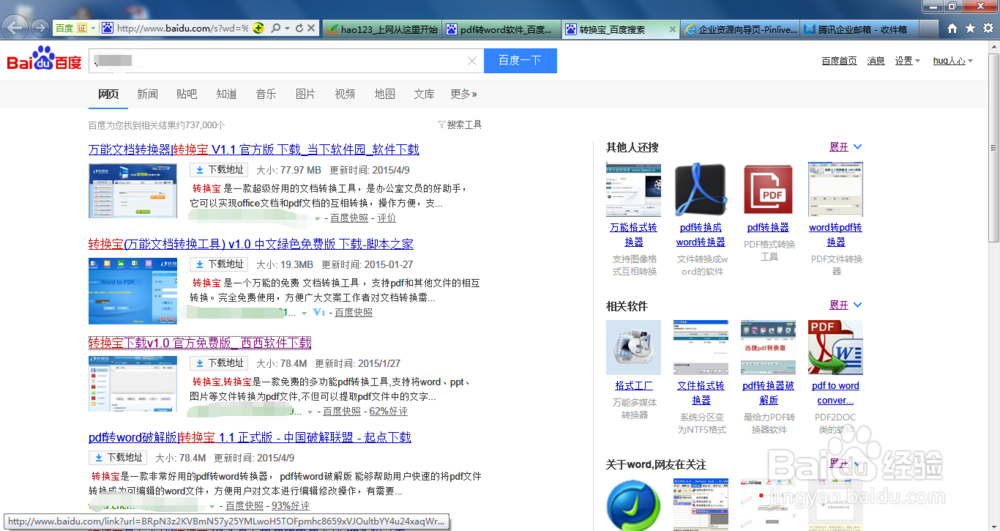
Task: Switch to the pdf转word软件 tab
Action: [x=501, y=29]
